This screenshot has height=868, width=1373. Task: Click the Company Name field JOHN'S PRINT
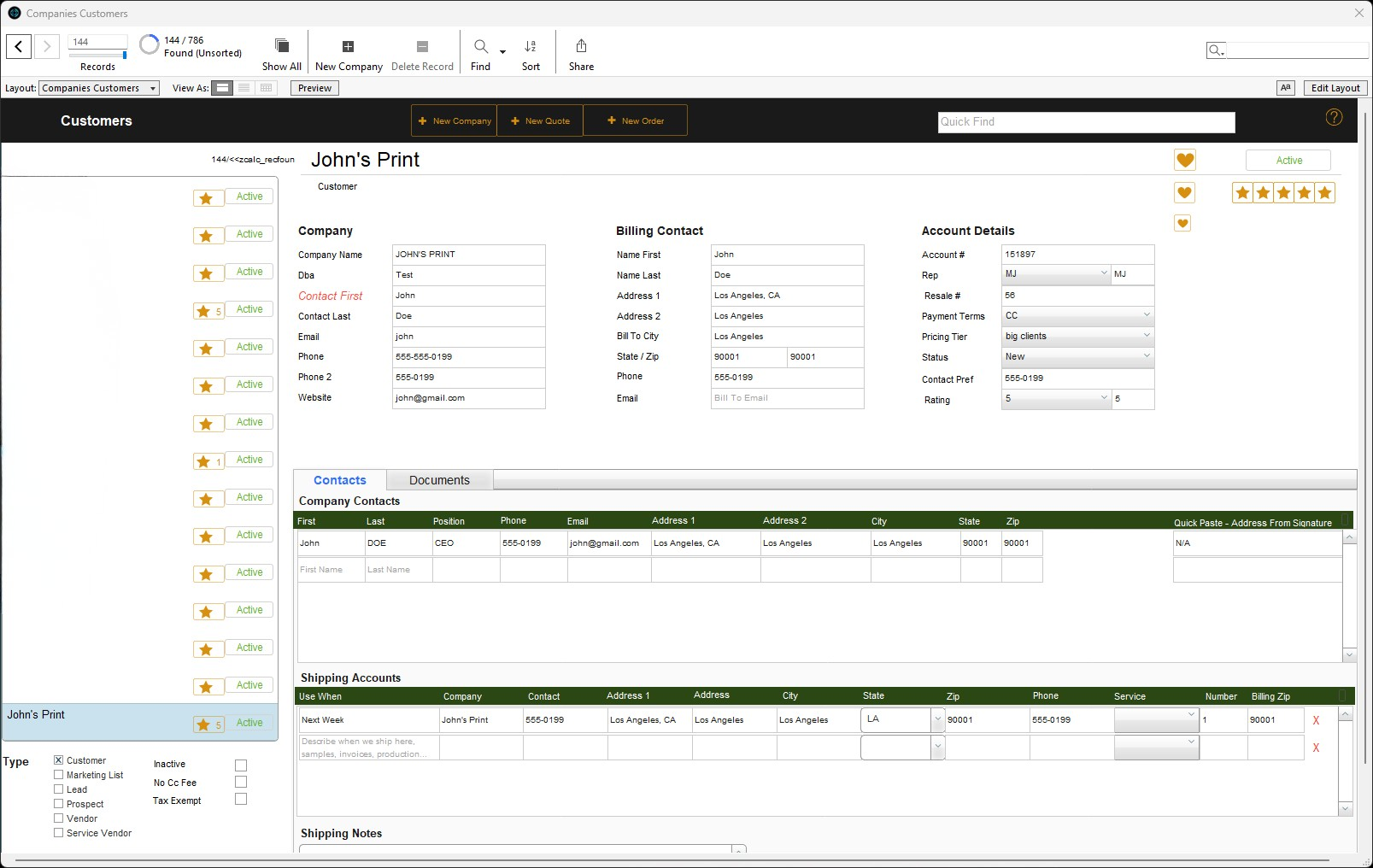coord(468,255)
